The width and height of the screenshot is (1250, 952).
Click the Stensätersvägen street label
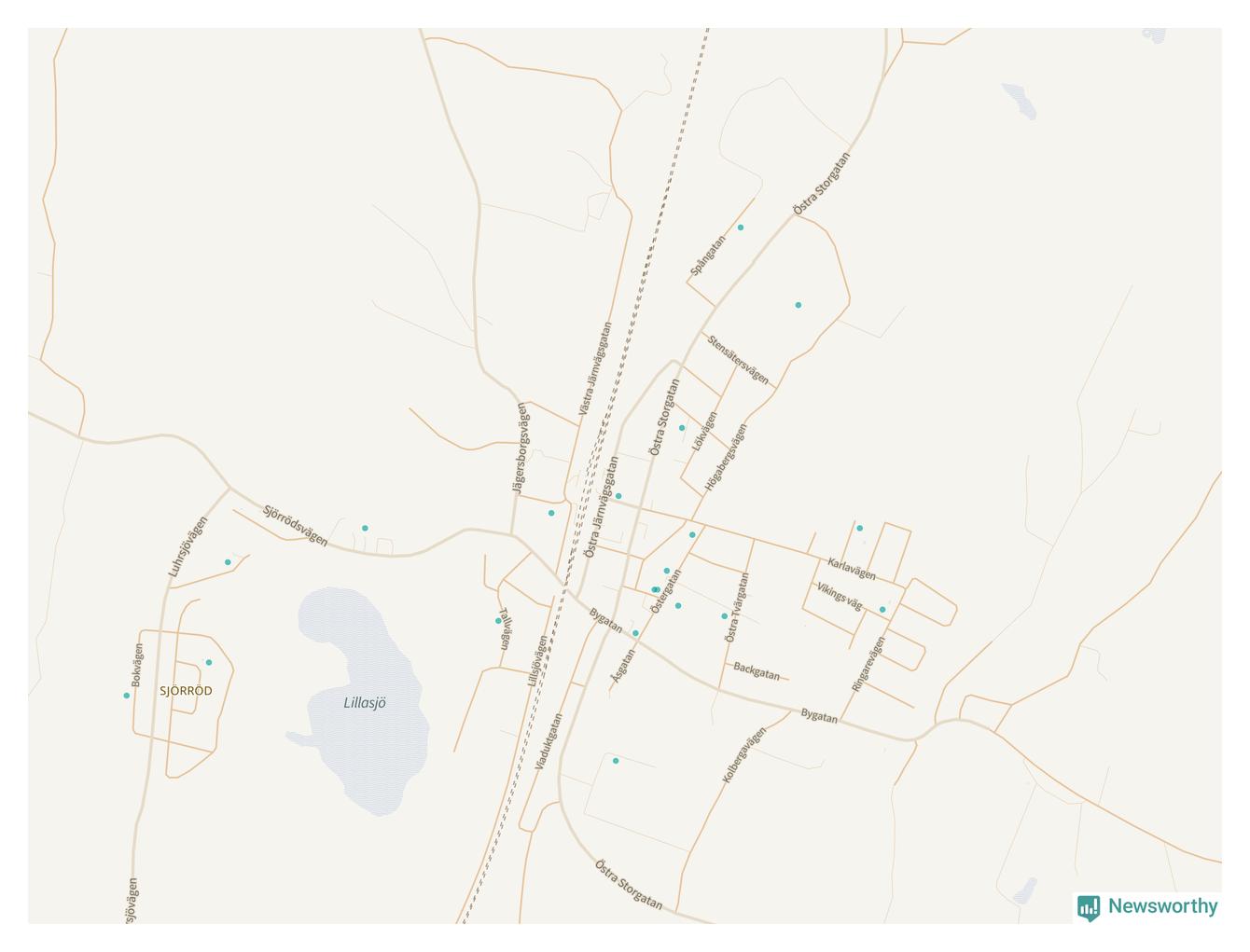738,360
